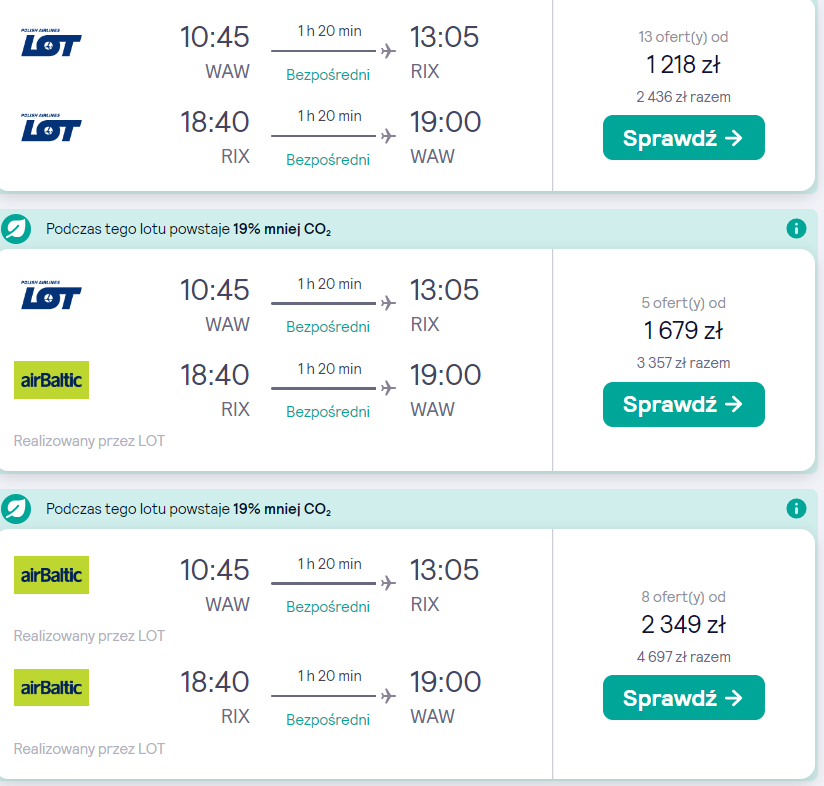Click the 13 ofert(y) od text
This screenshot has height=786, width=824.
tap(683, 37)
